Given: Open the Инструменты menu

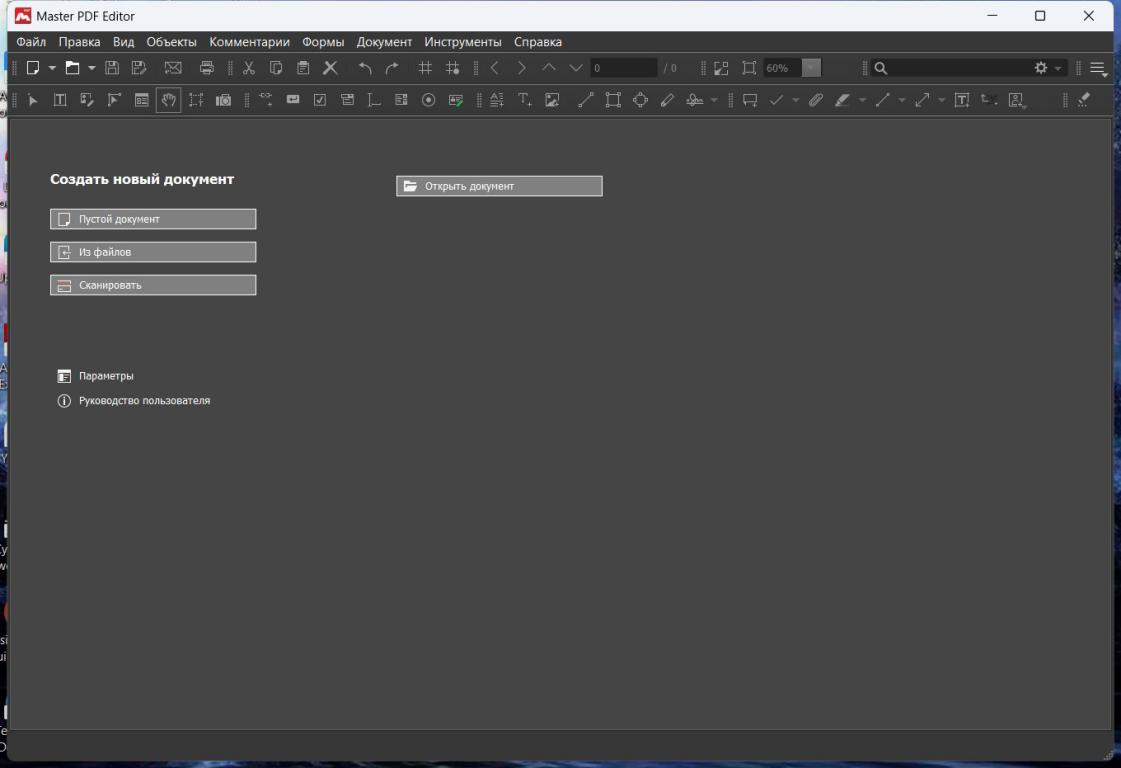Looking at the screenshot, I should coord(462,42).
